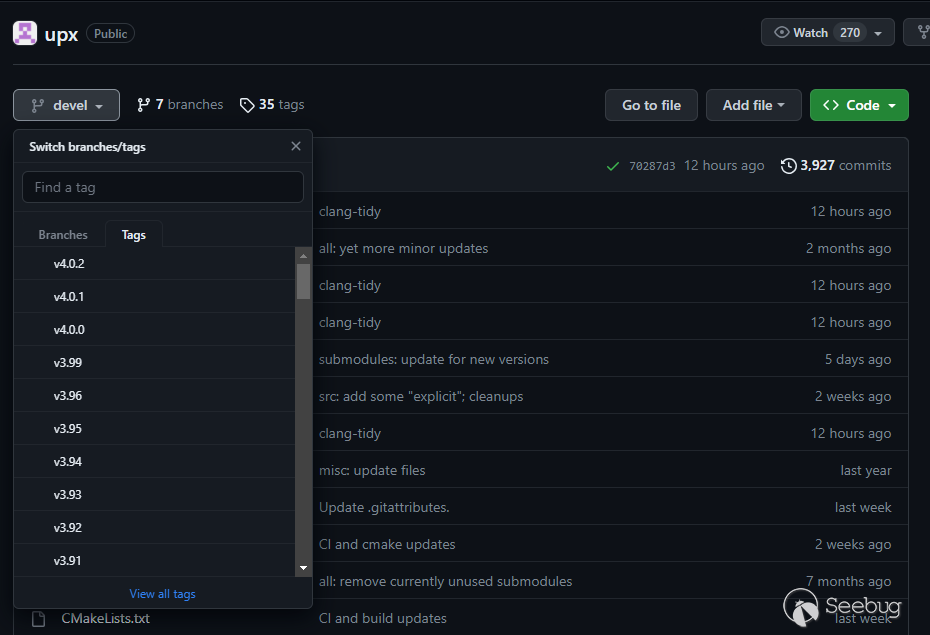
Task: Click the tag list scrollbar thumb
Action: (x=304, y=282)
